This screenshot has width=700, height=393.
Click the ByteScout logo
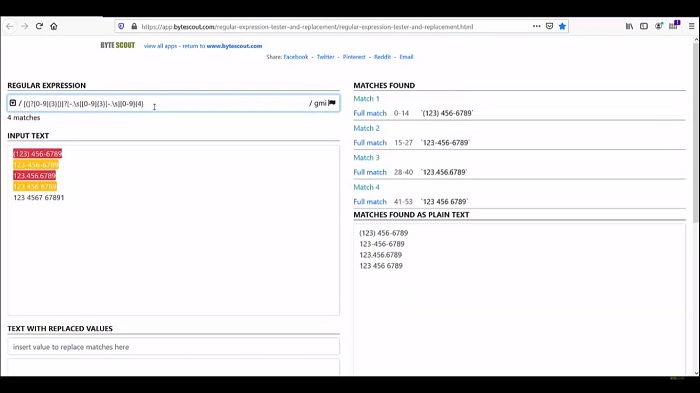(117, 45)
